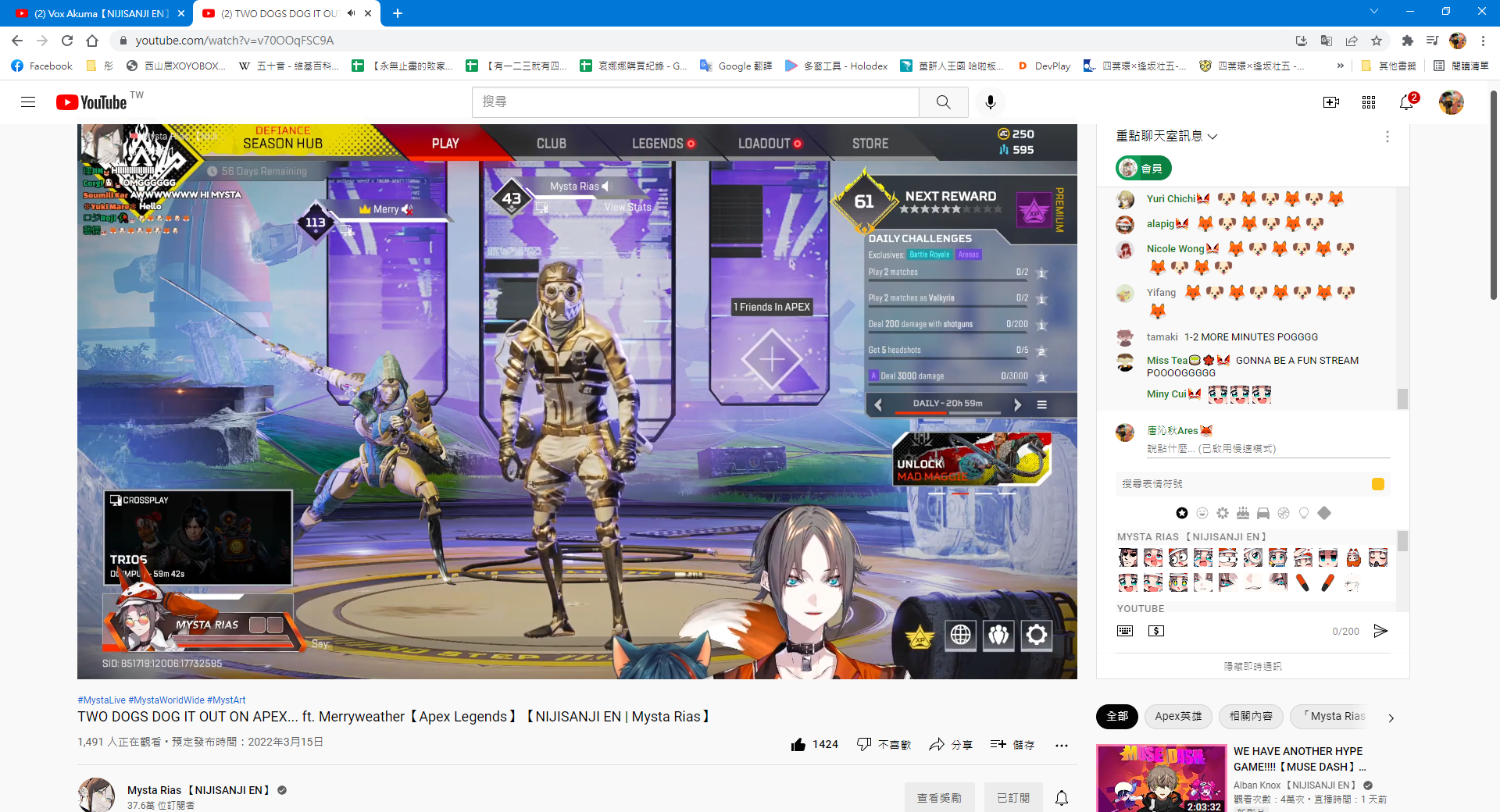Select the lightbulb emoji category
Viewport: 1500px width, 812px height.
(x=1304, y=513)
